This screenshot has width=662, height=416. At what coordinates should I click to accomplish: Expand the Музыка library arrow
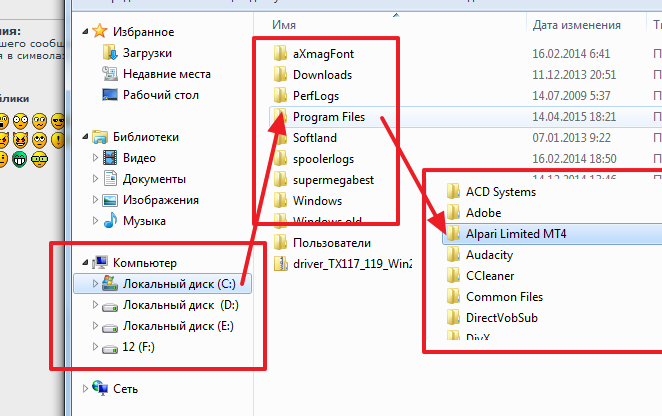[x=97, y=221]
